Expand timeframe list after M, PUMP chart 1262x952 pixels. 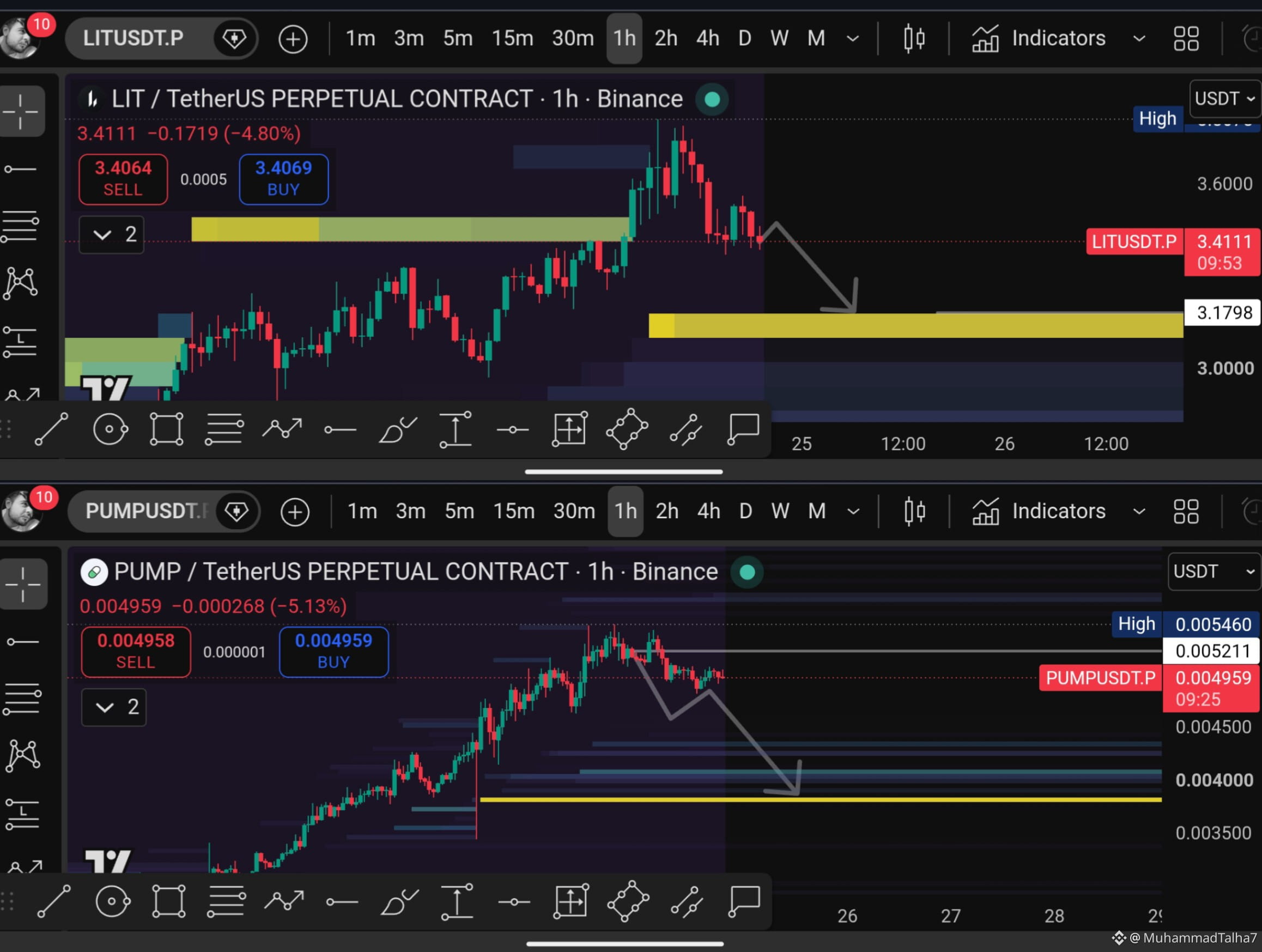[853, 512]
